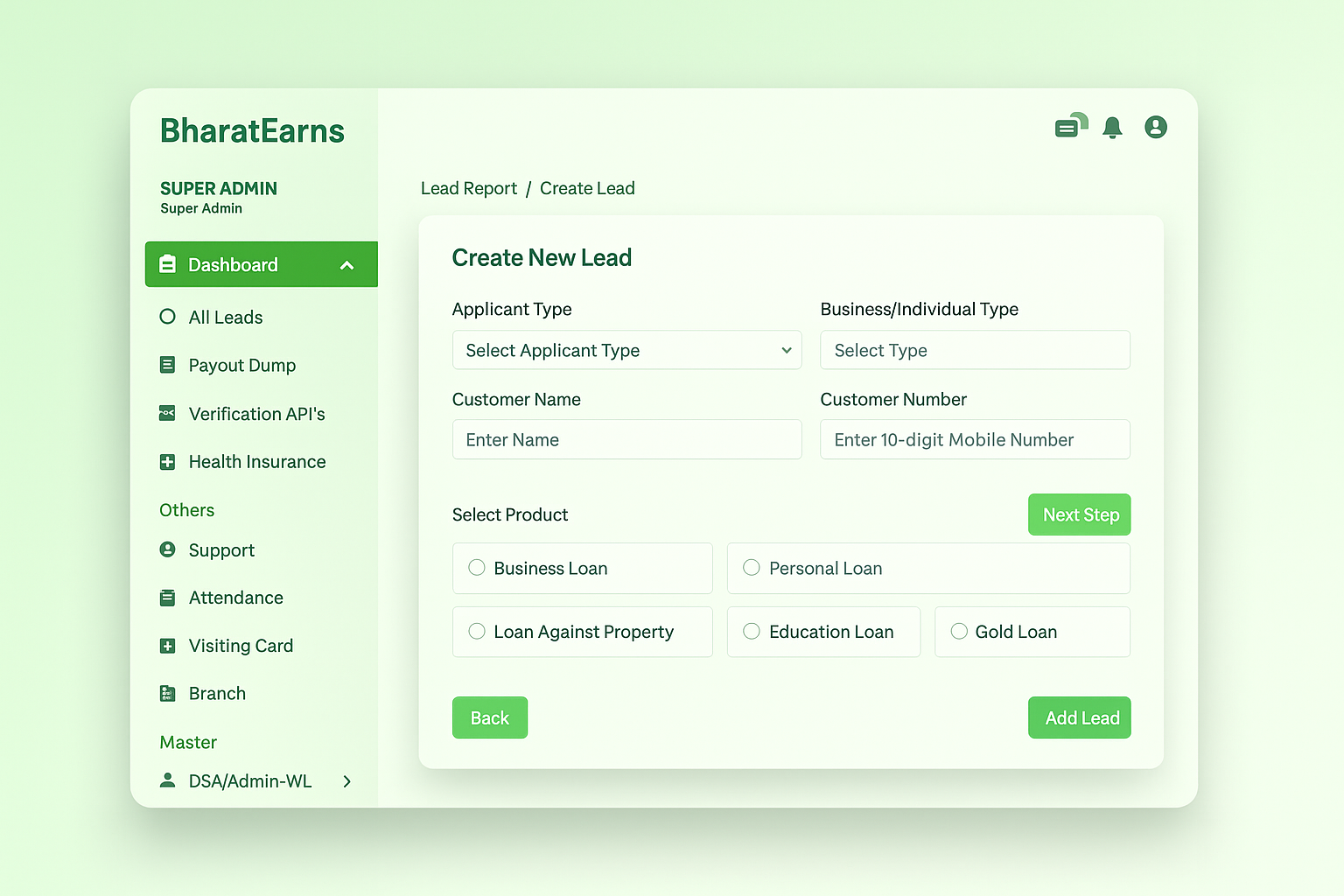The image size is (1344, 896).
Task: Select the Health Insurance plus icon
Action: click(x=167, y=461)
